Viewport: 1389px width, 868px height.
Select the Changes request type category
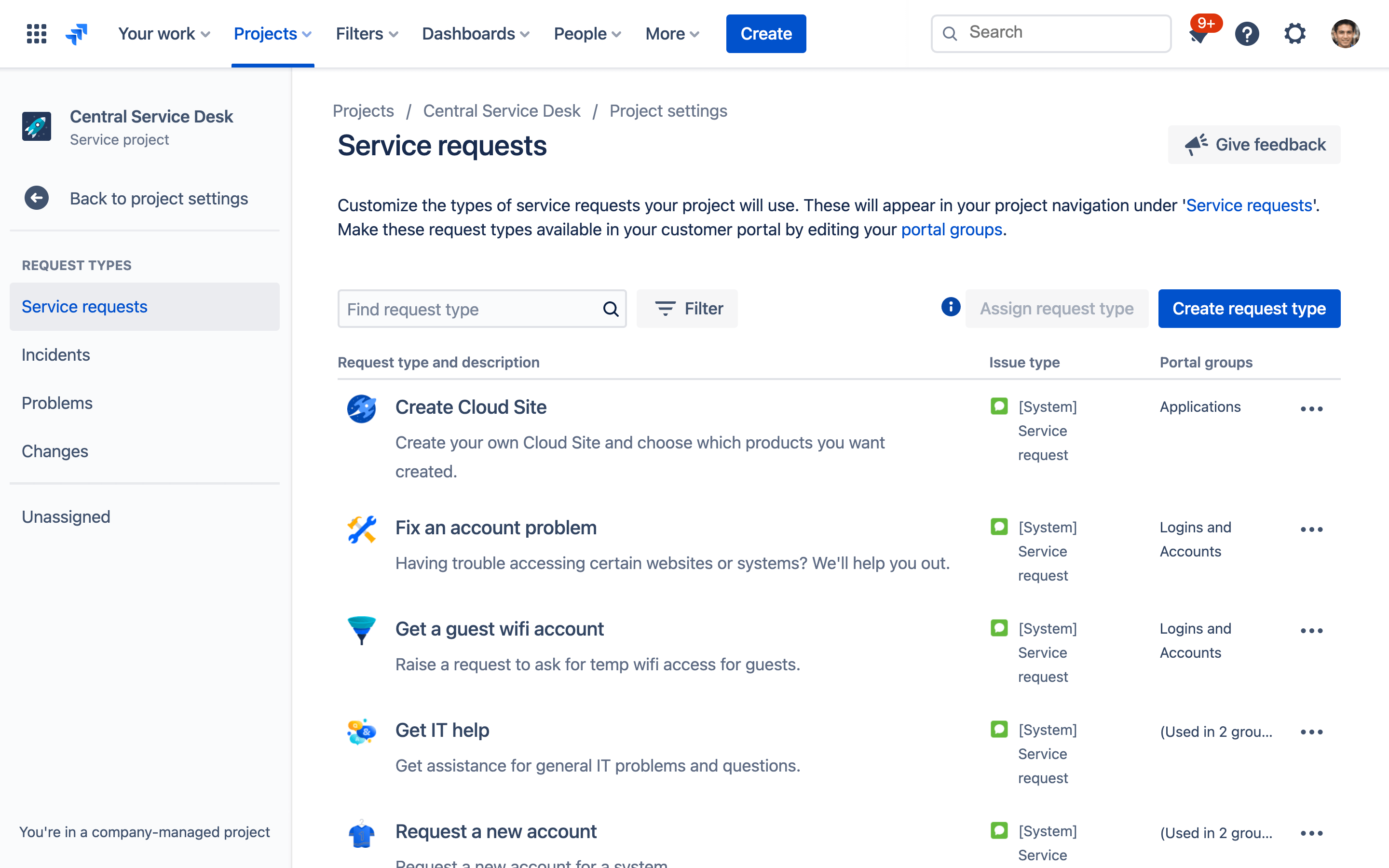point(55,451)
